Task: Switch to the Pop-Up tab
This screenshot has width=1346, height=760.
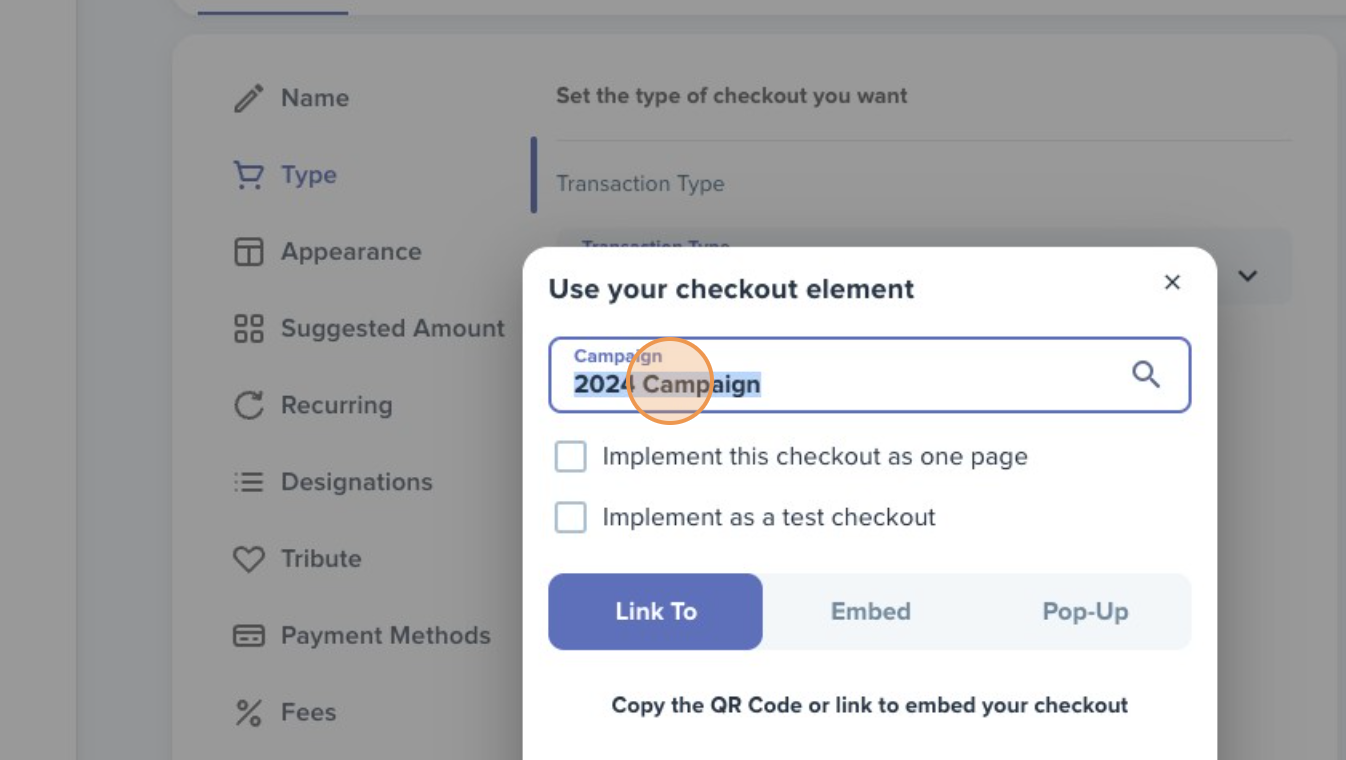Action: pos(1085,611)
